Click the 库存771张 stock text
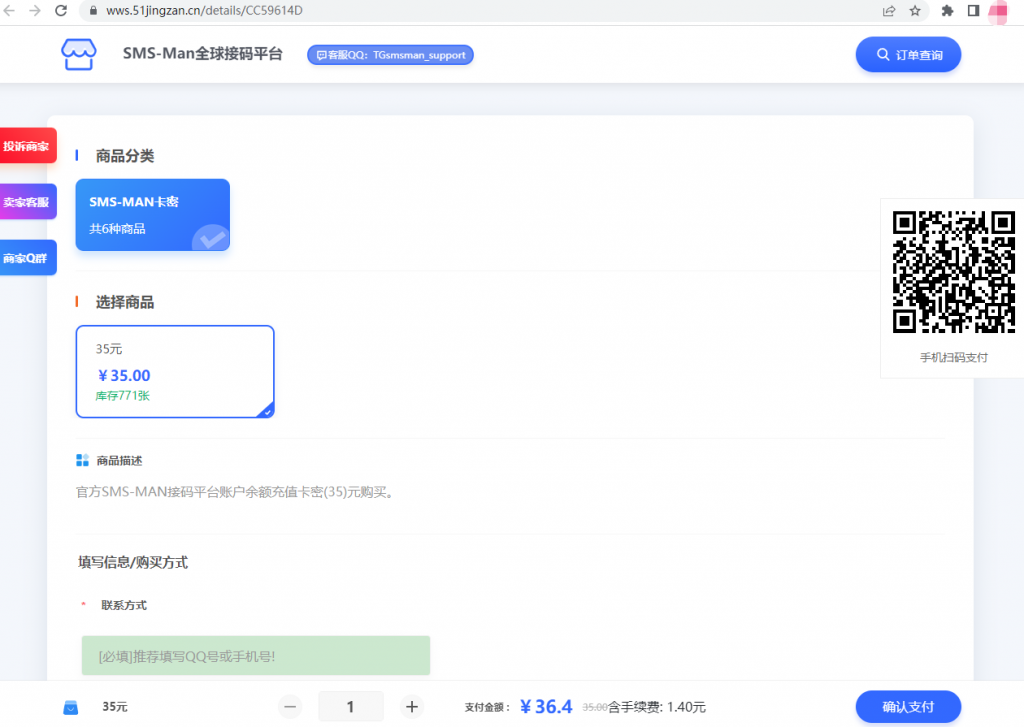Viewport: 1024px width, 727px height. [x=123, y=396]
